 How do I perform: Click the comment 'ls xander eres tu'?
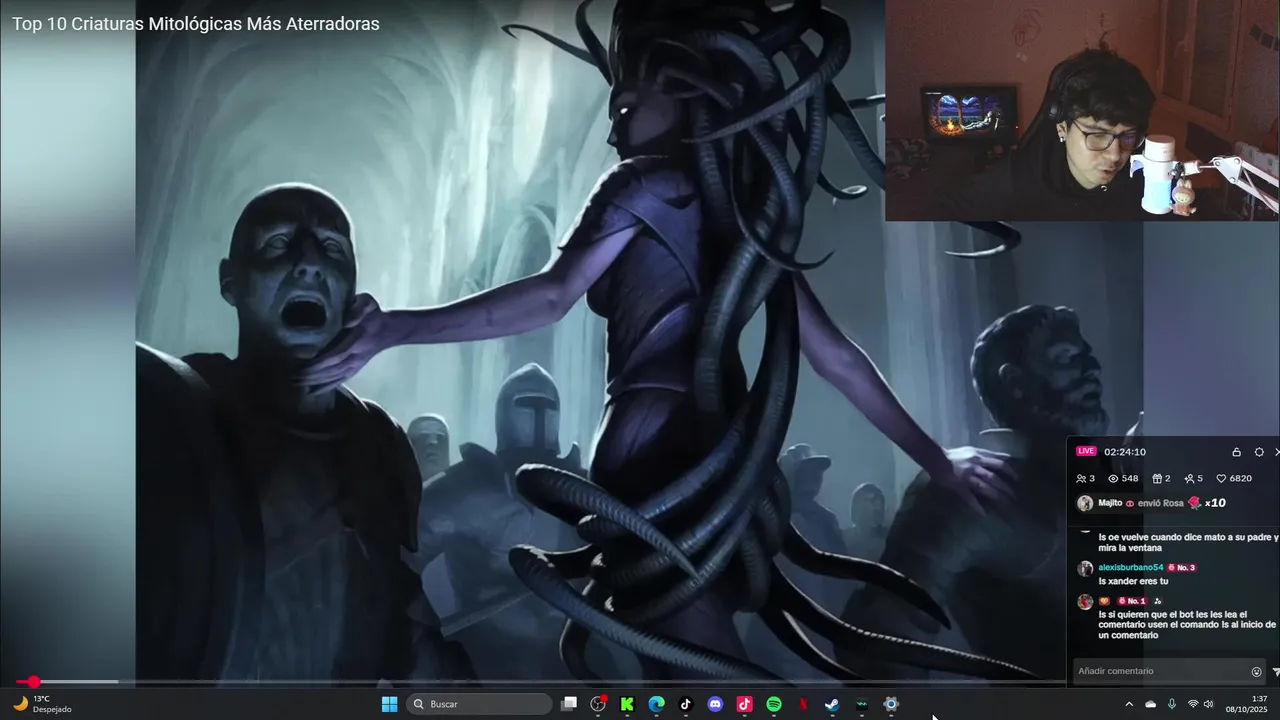pyautogui.click(x=1133, y=581)
